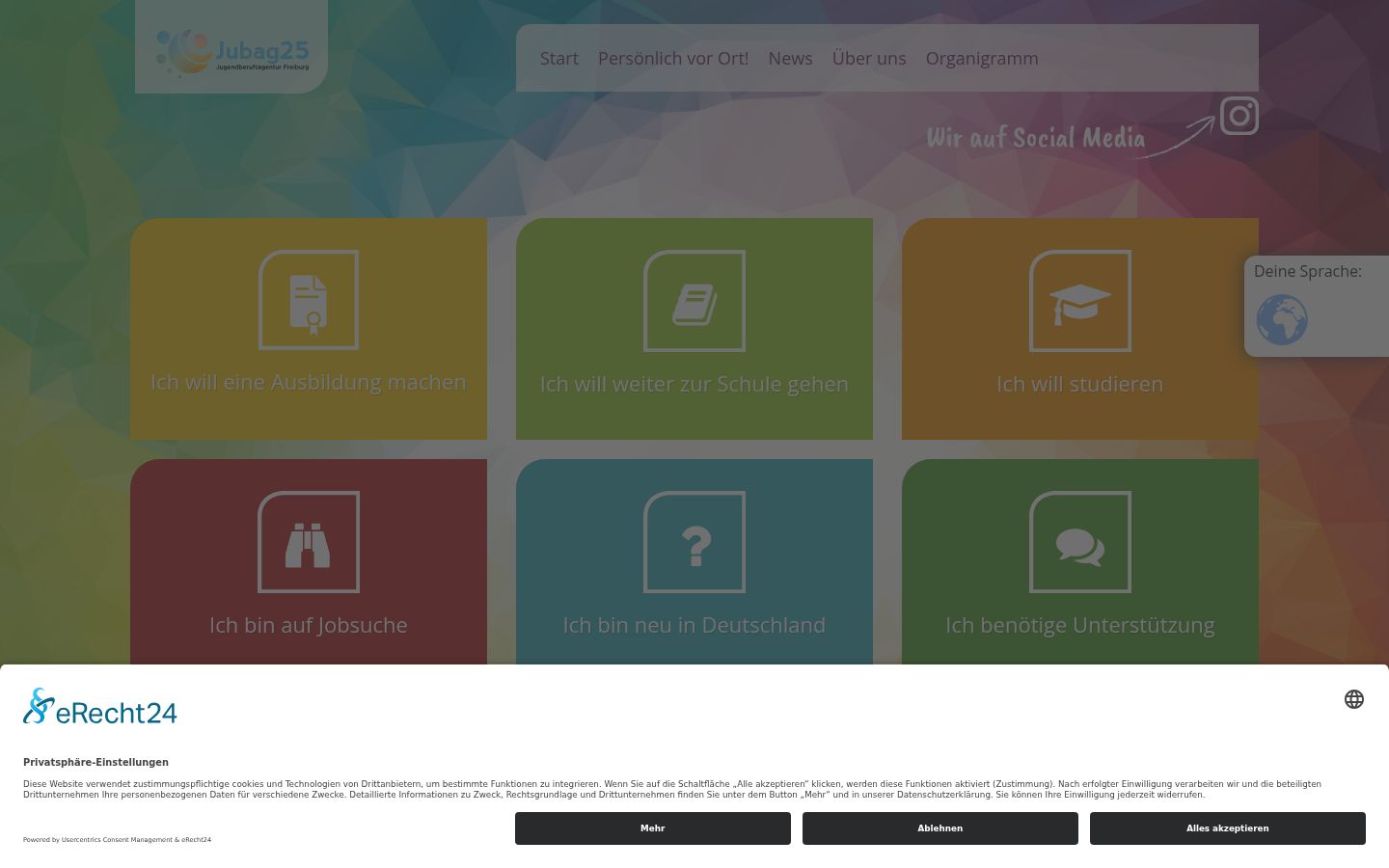Image resolution: width=1389 pixels, height=868 pixels.
Task: Click the question mark icon tile
Action: pyautogui.click(x=694, y=542)
